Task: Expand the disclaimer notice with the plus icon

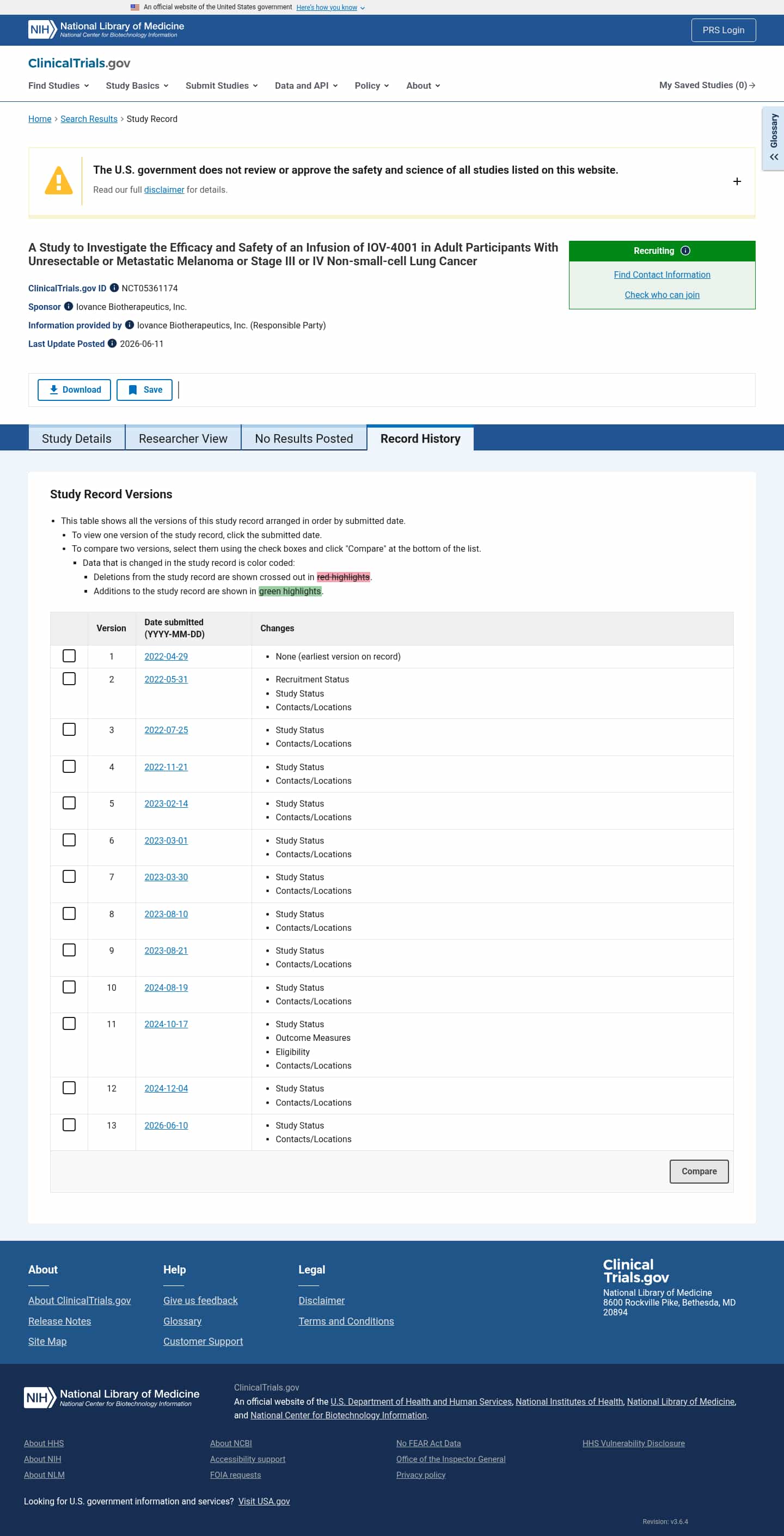Action: pyautogui.click(x=737, y=181)
